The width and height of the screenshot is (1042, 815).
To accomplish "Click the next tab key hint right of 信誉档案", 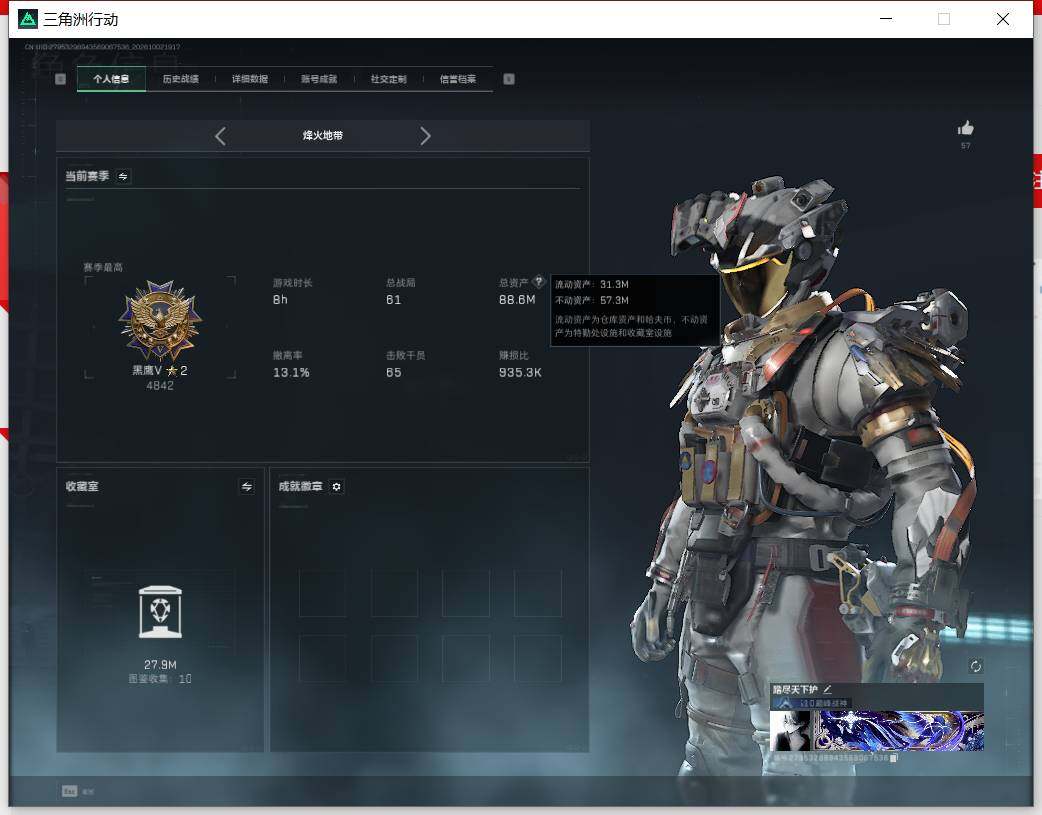I will pyautogui.click(x=509, y=79).
